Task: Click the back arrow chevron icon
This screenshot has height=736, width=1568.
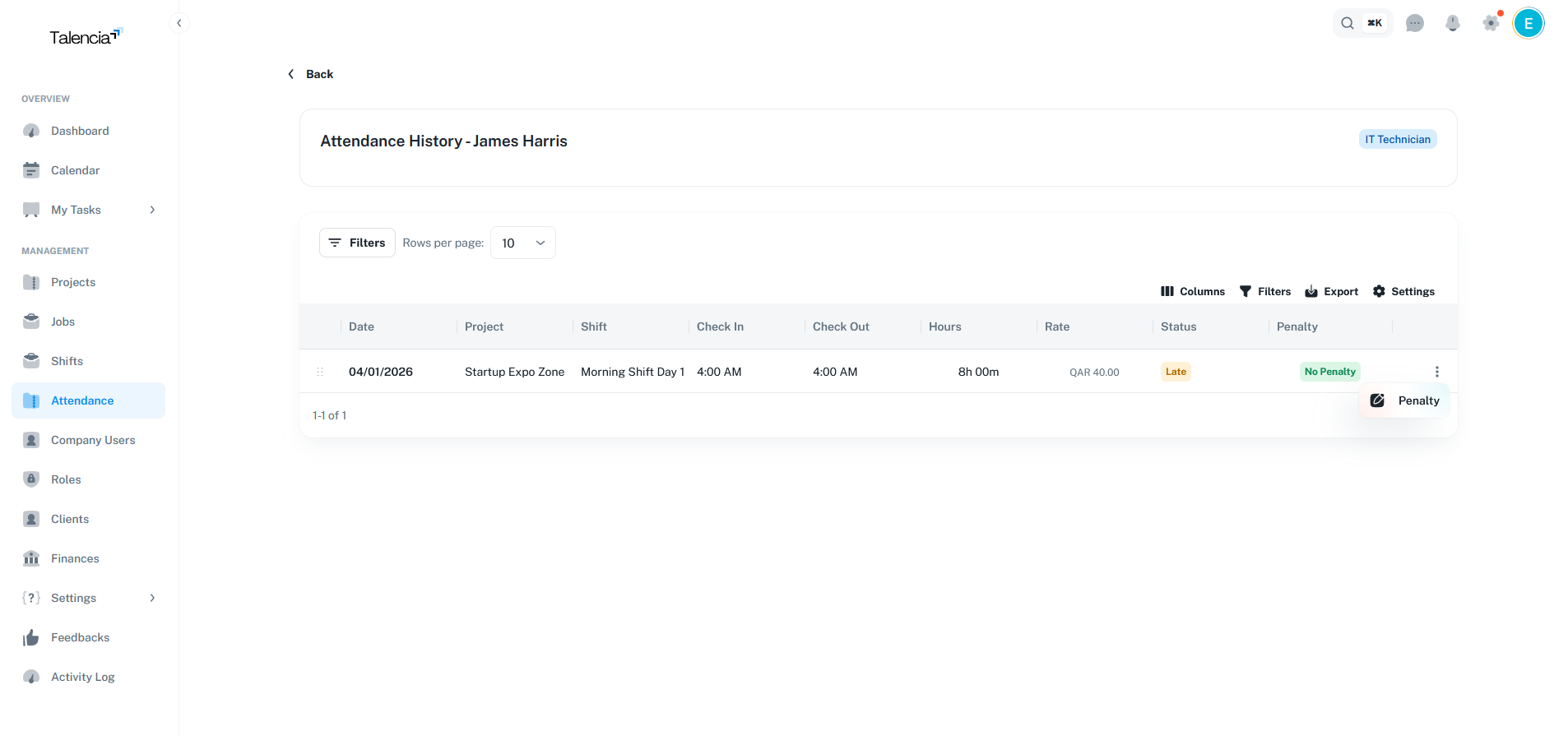Action: click(x=290, y=74)
